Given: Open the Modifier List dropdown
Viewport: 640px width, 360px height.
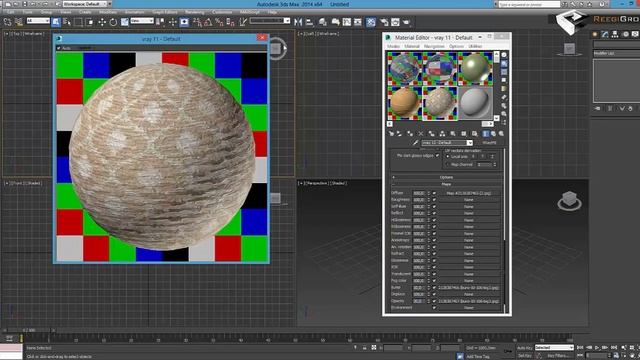Looking at the screenshot, I should (616, 53).
